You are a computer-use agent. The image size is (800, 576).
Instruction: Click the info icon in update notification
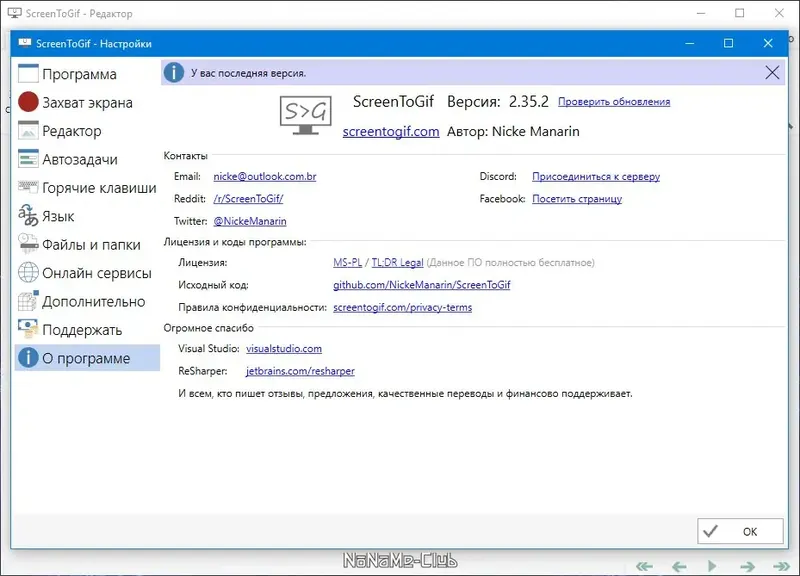pos(173,72)
